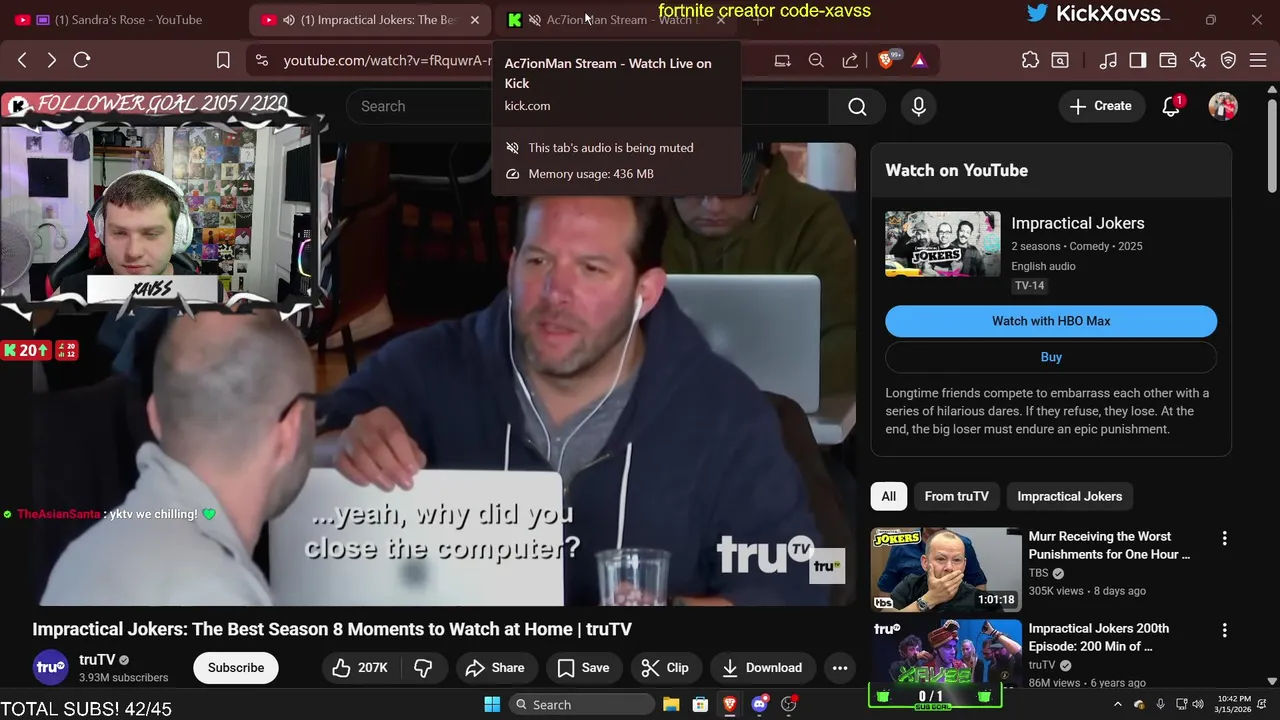This screenshot has height=720, width=1280.
Task: Click the Buy button
Action: [x=1051, y=357]
